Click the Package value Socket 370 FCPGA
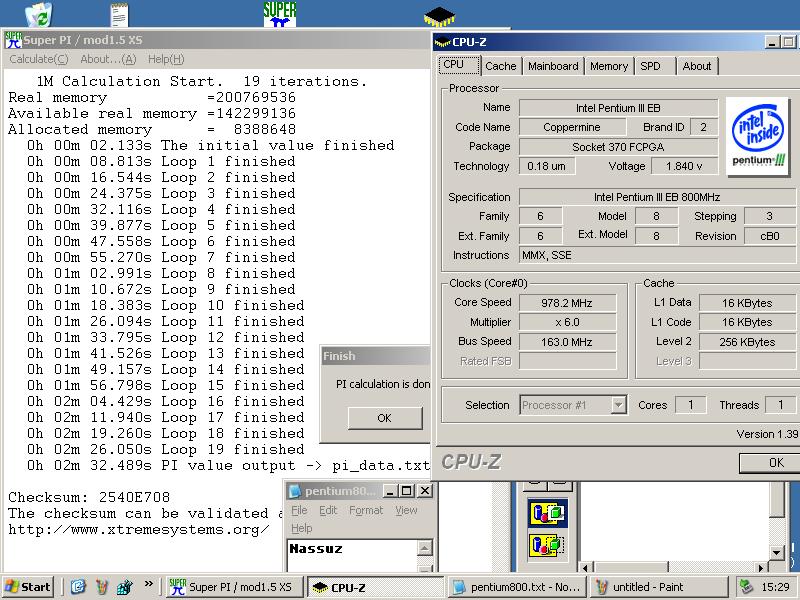 tap(618, 147)
